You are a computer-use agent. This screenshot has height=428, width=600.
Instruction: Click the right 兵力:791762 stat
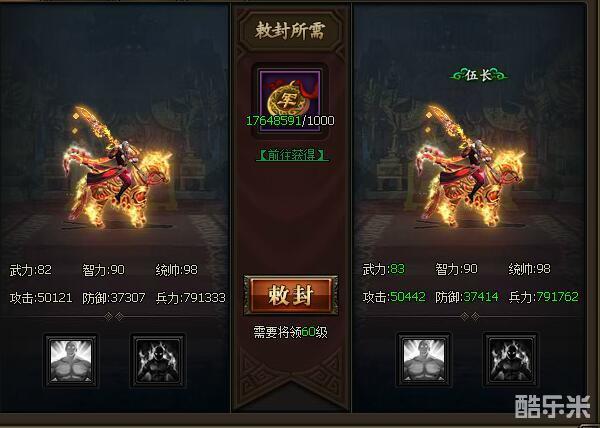[544, 297]
